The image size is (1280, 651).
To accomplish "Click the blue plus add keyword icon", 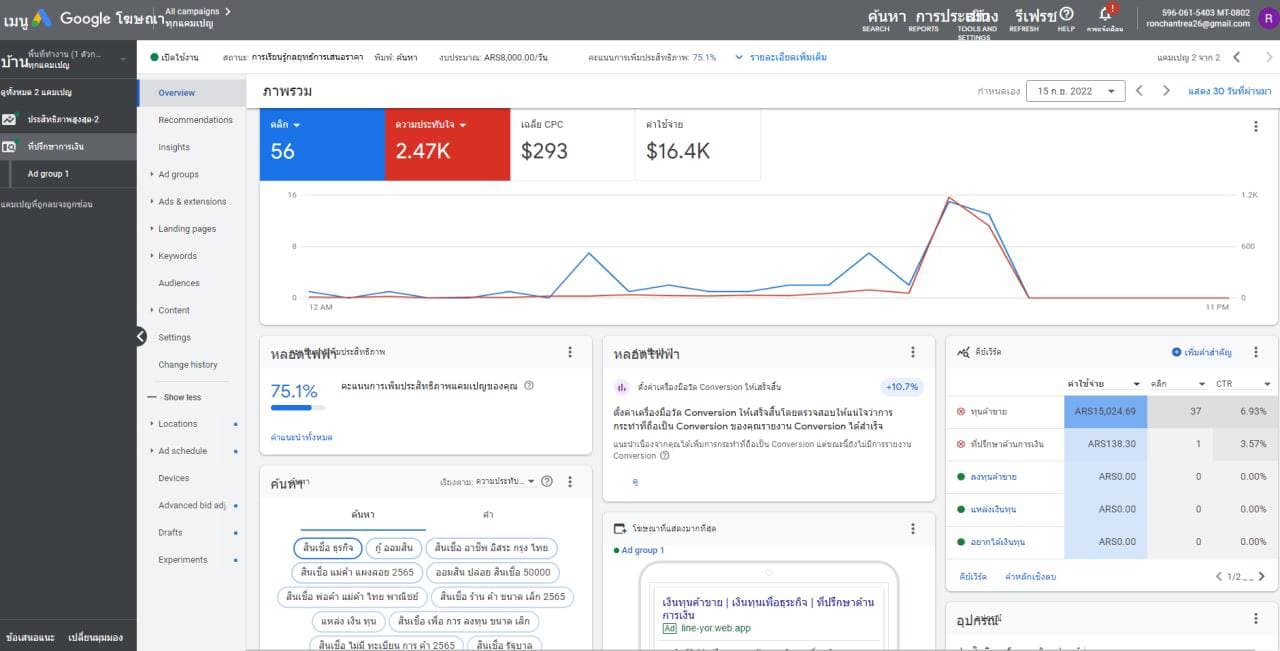I will click(1176, 352).
